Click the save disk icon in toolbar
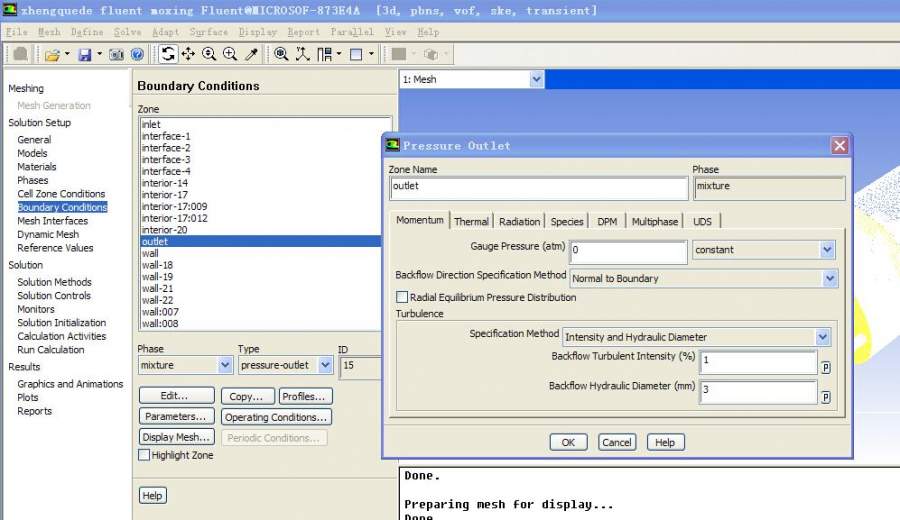The width and height of the screenshot is (900, 520). (x=85, y=54)
